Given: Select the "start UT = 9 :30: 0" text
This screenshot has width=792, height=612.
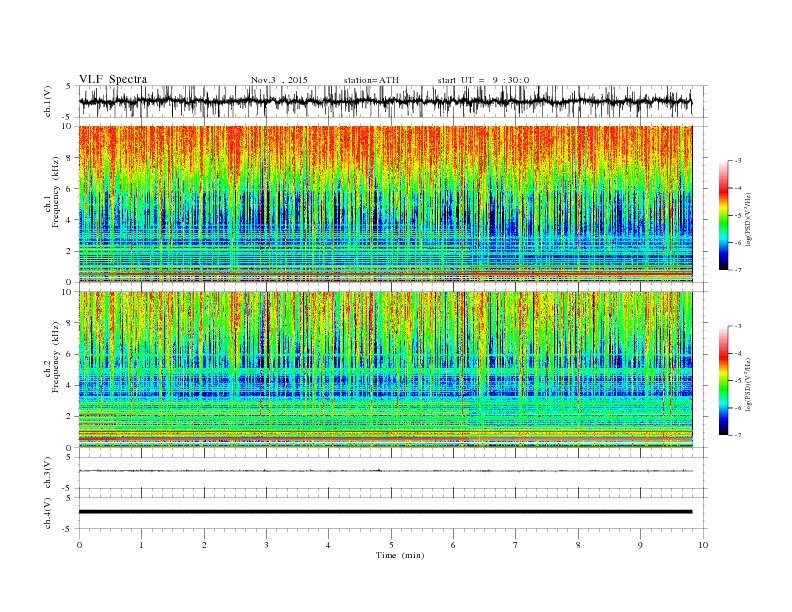Looking at the screenshot, I should 483,80.
